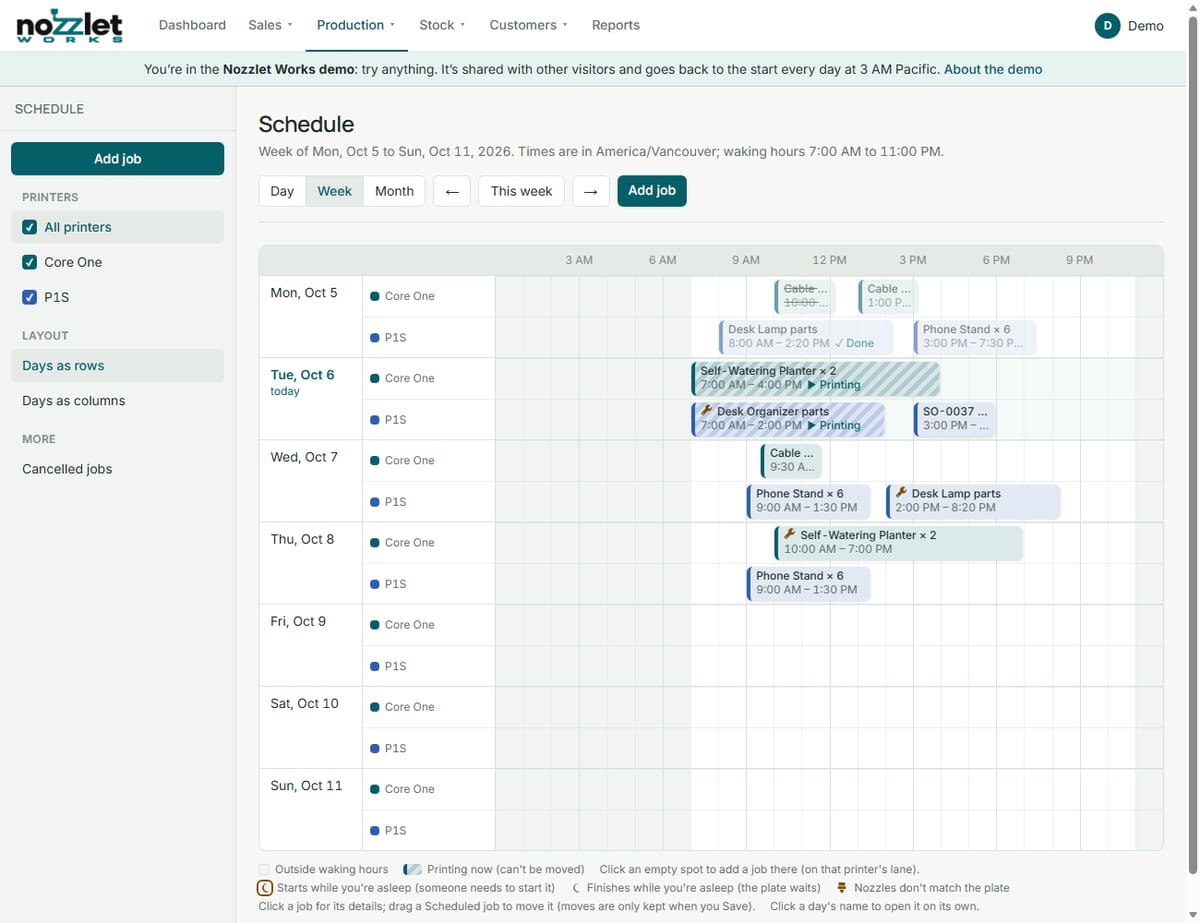The width and height of the screenshot is (1200, 923).
Task: Go to previous week with left arrow
Action: point(452,191)
